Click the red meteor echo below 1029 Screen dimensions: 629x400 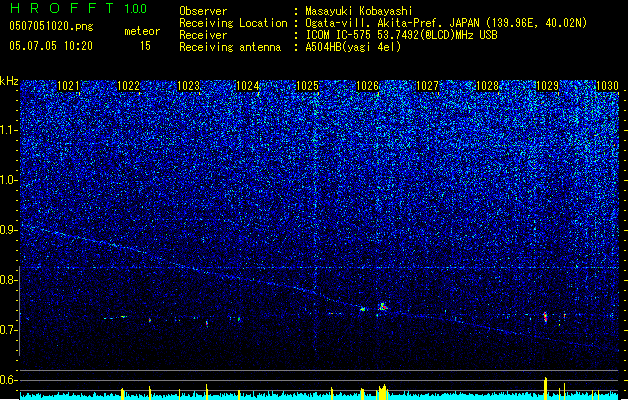click(x=545, y=317)
